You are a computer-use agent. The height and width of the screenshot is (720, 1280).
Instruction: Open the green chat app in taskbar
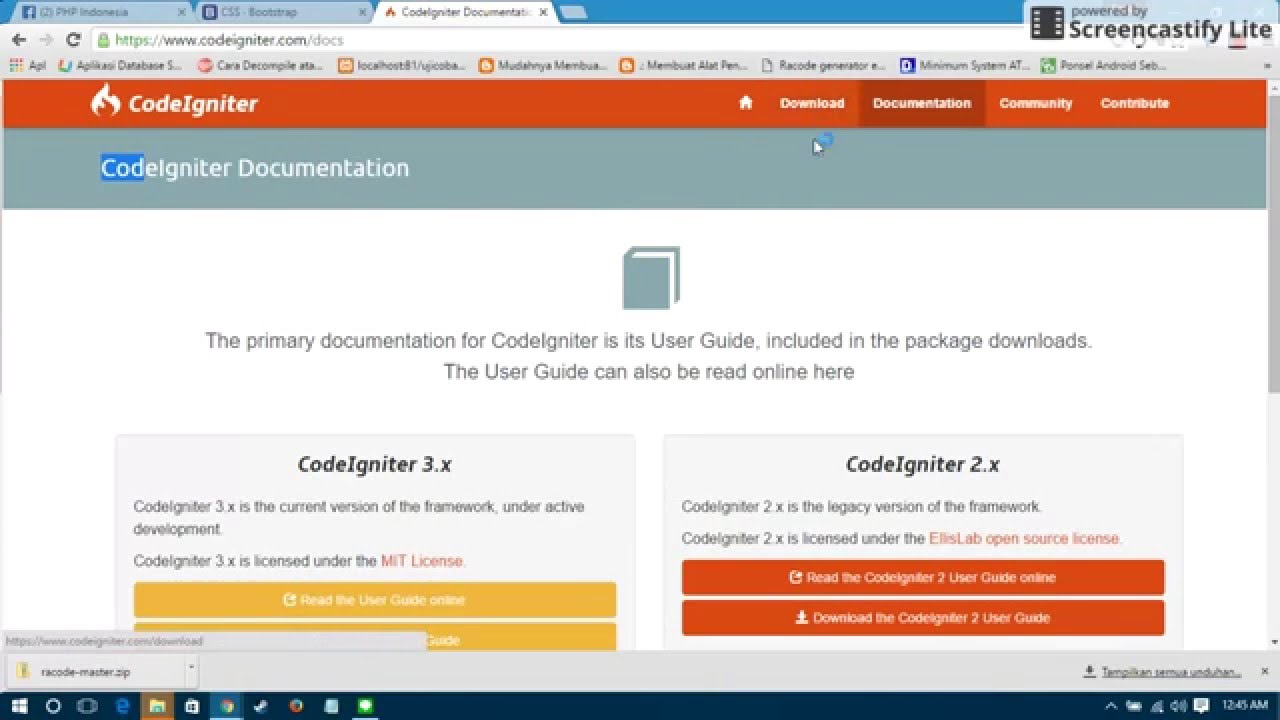click(365, 705)
